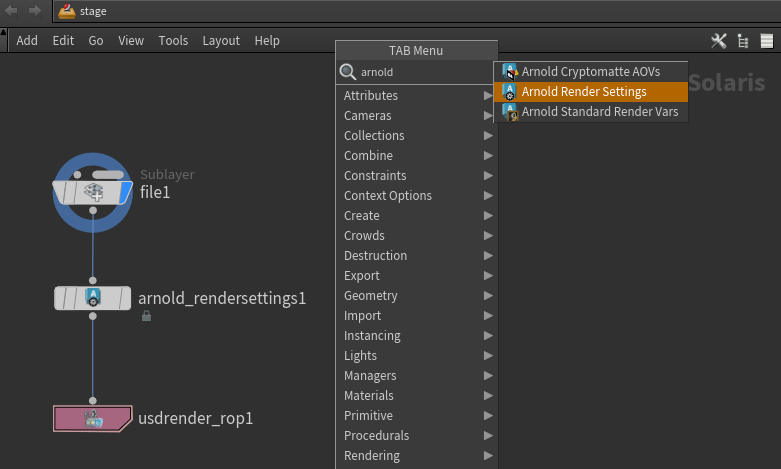Open the Geometry category

click(416, 295)
